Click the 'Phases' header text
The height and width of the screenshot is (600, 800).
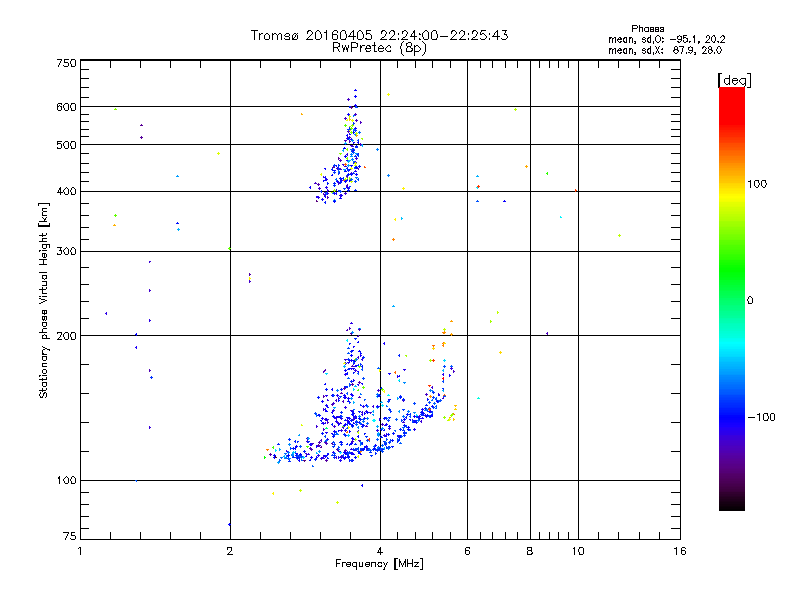[x=647, y=29]
